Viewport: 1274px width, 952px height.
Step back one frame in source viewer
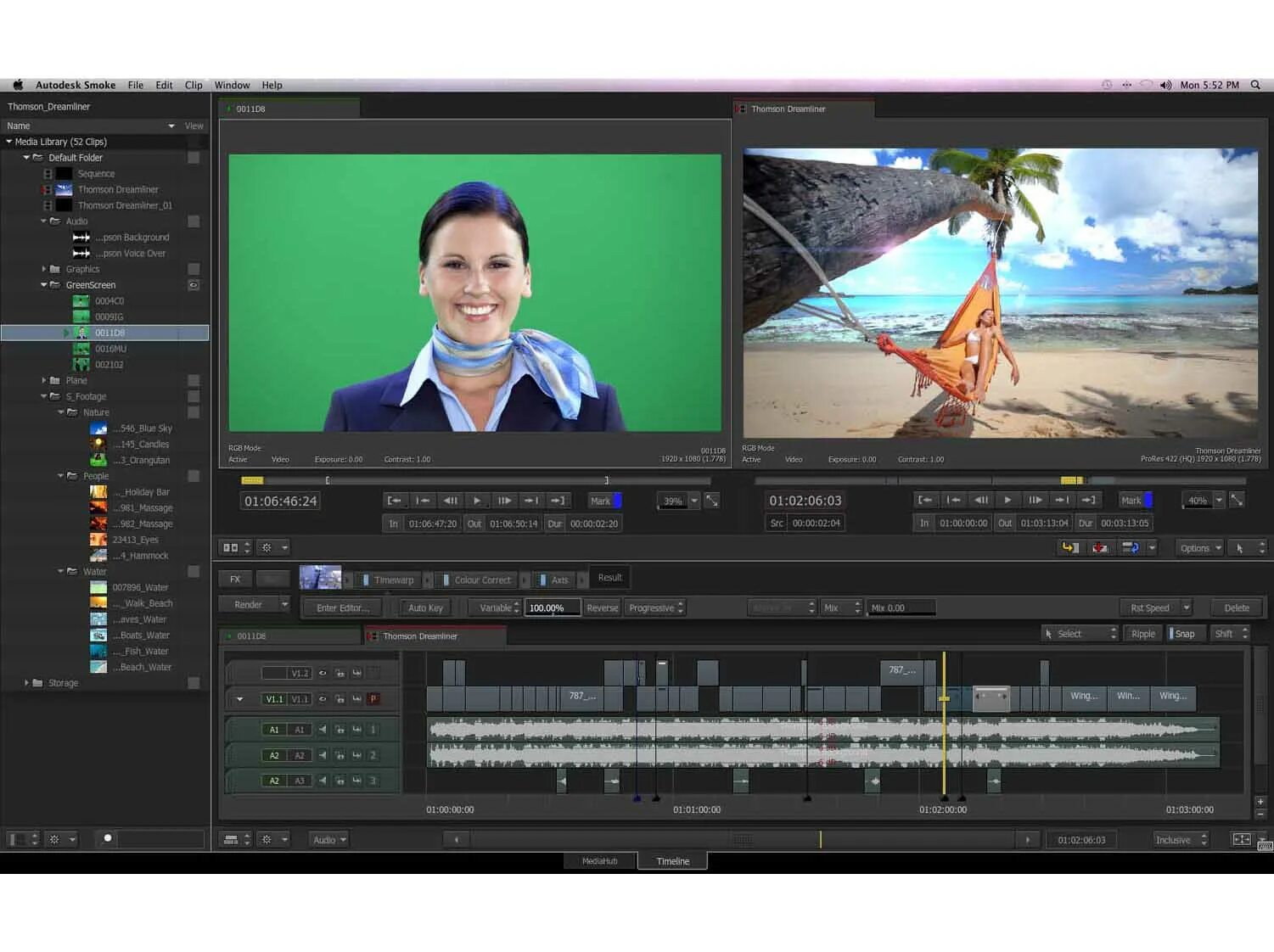coord(450,501)
